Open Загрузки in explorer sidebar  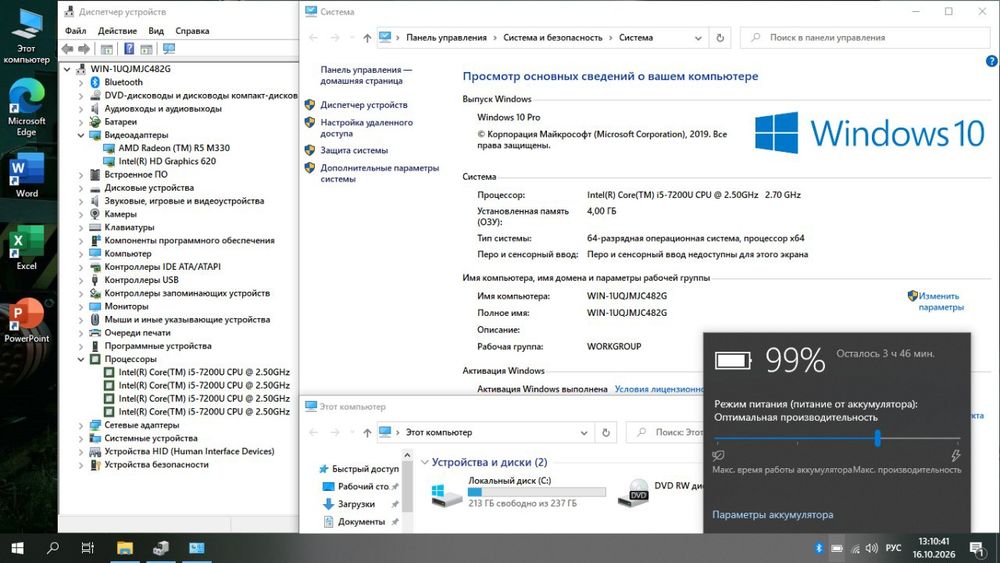357,504
